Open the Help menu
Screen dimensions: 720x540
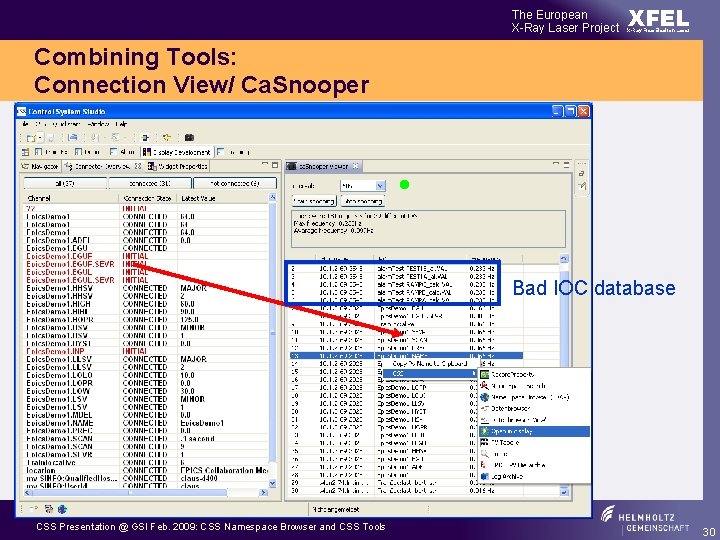click(121, 124)
